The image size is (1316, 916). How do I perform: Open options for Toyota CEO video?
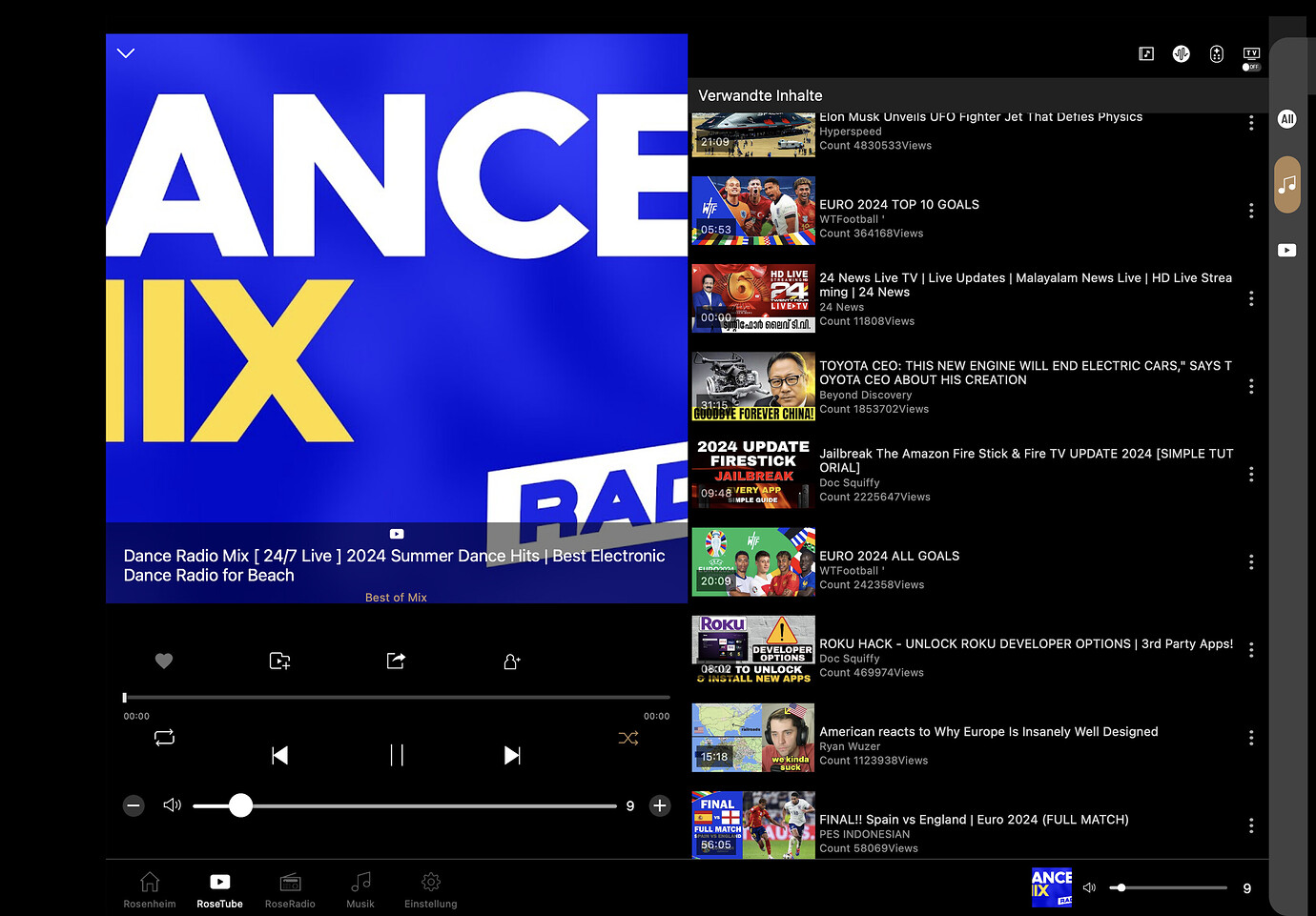point(1251,386)
